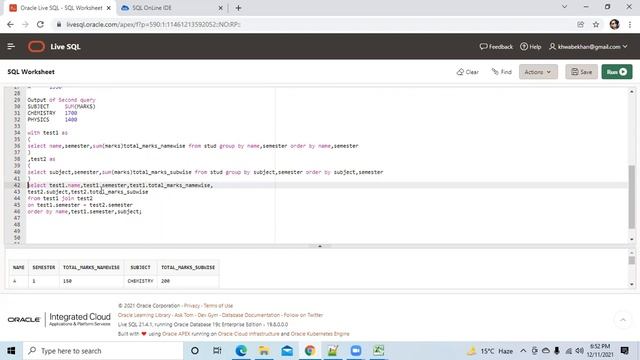Close the SQL Online IDE tab

[x=220, y=8]
